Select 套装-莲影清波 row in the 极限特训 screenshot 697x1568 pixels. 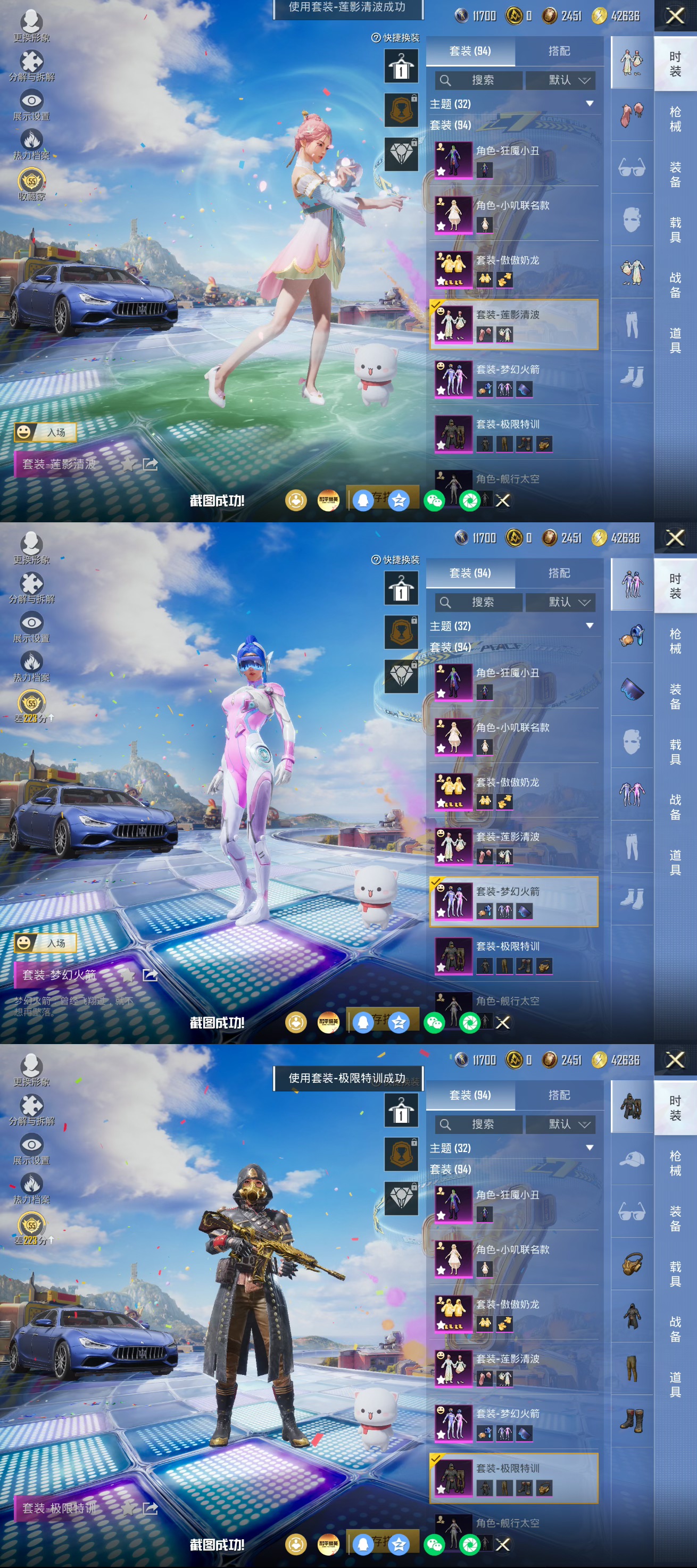(x=514, y=1369)
